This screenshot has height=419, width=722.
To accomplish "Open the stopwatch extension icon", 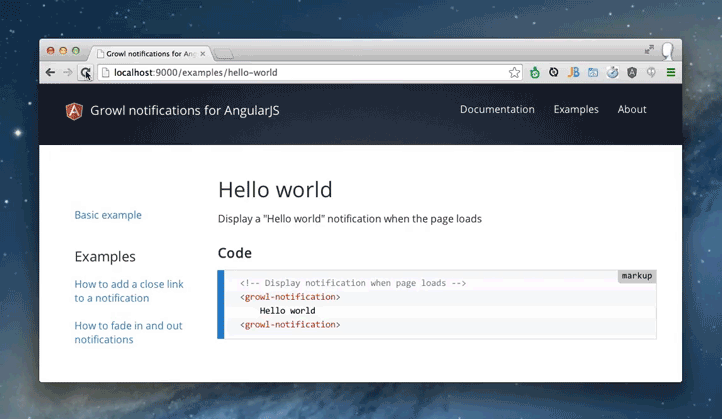I will click(612, 72).
